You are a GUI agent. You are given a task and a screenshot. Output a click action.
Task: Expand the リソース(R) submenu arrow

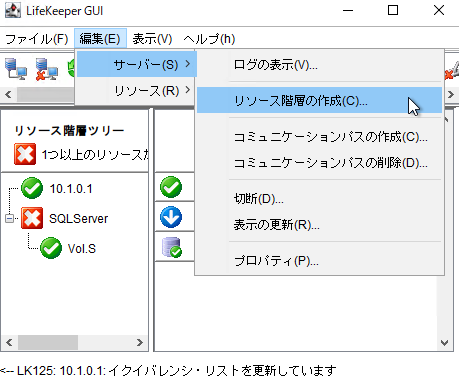188,90
